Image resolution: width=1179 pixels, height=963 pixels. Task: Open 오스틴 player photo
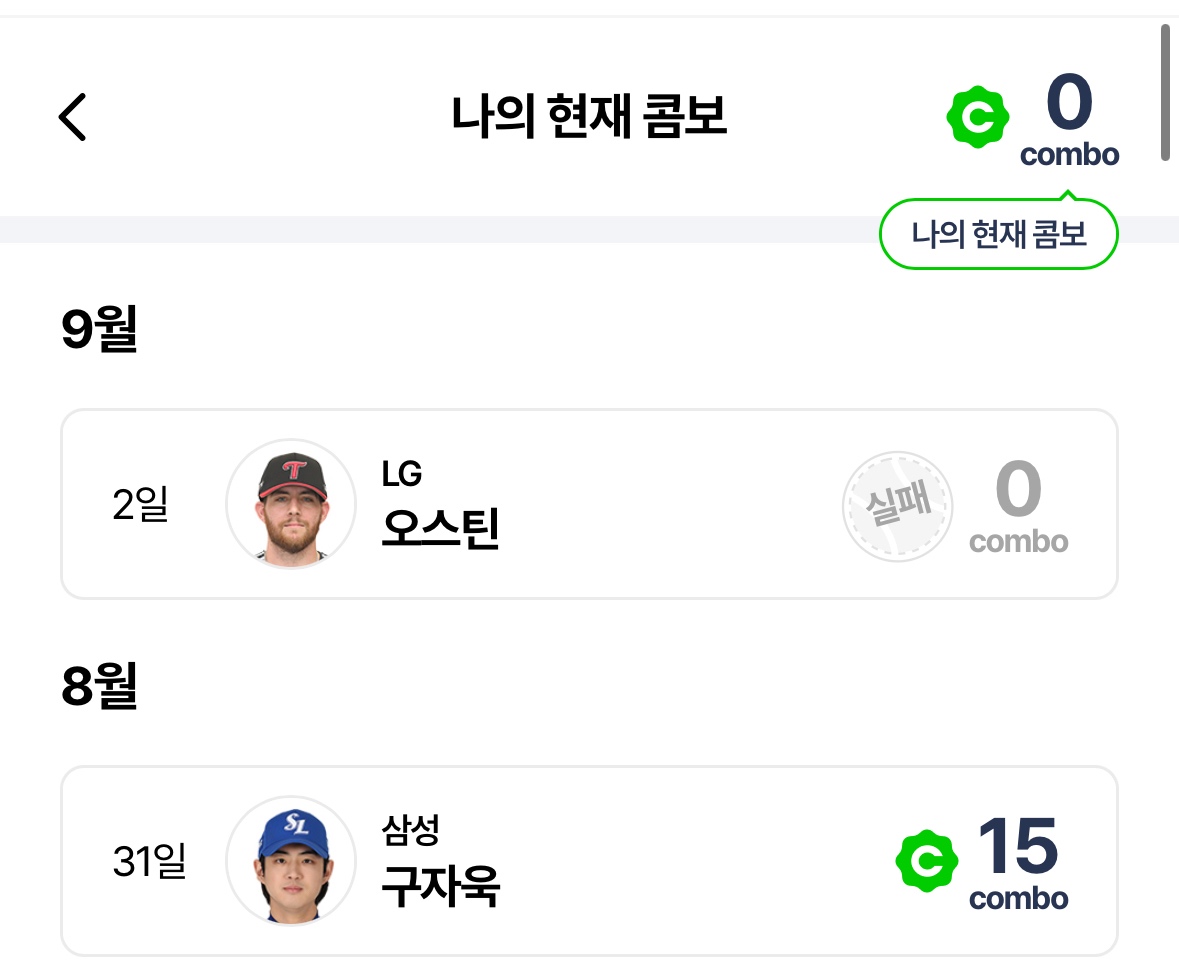(291, 503)
